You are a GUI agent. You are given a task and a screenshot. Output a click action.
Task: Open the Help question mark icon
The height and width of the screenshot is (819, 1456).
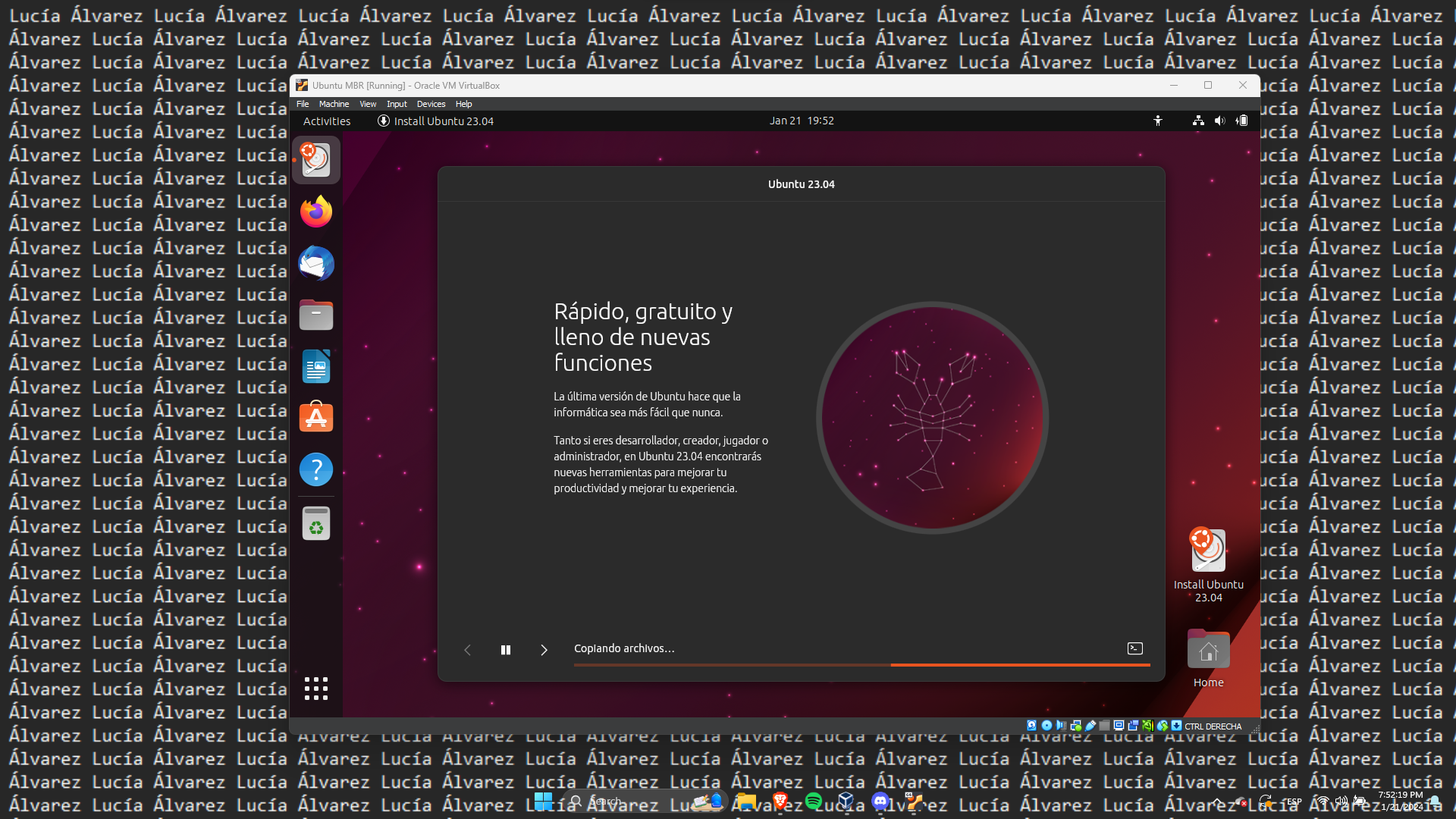316,469
